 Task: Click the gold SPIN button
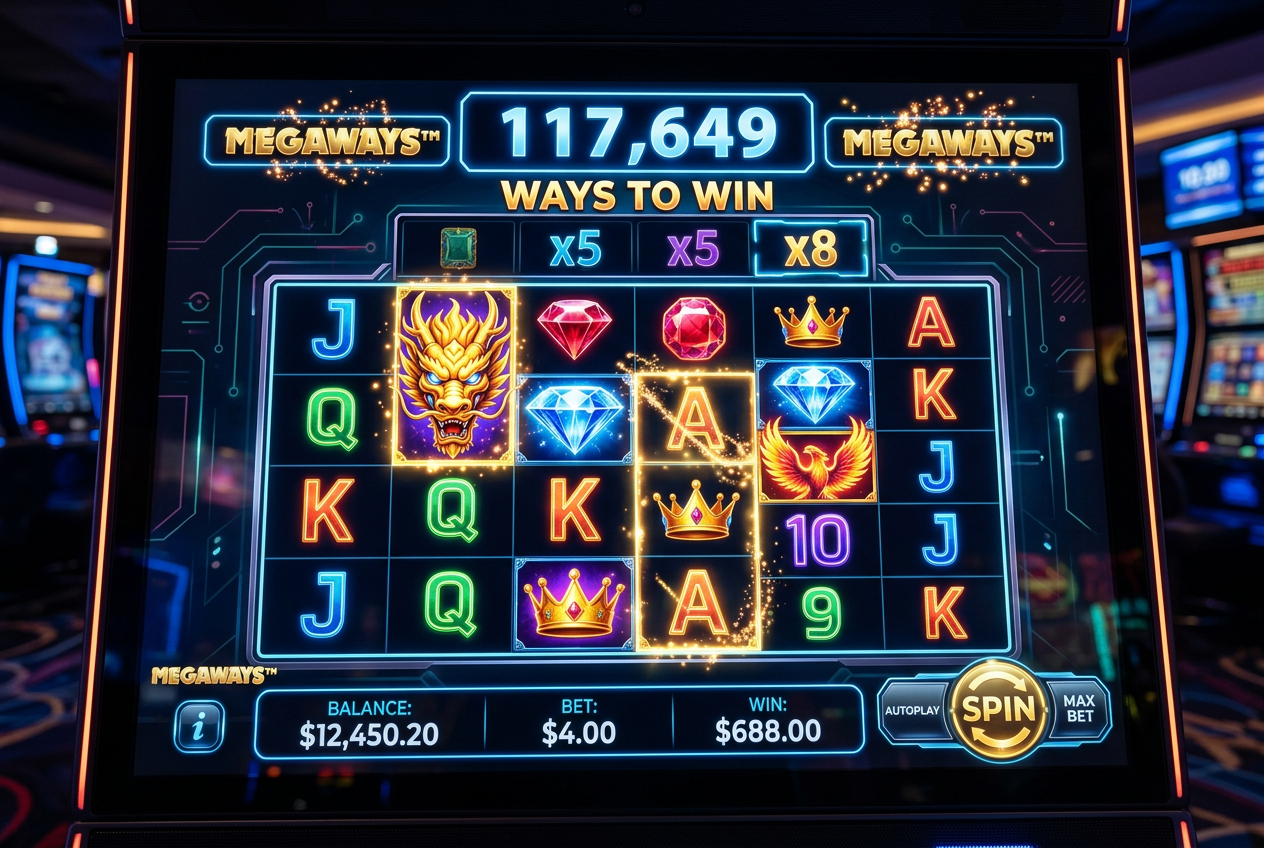pos(998,710)
